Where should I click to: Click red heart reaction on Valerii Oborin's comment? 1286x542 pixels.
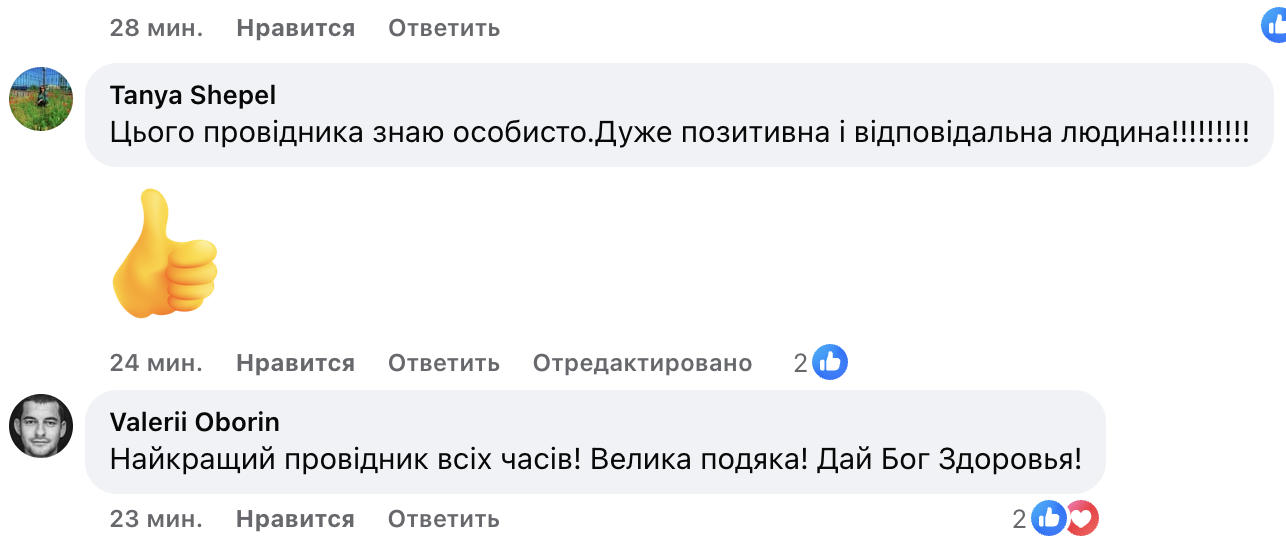1080,518
